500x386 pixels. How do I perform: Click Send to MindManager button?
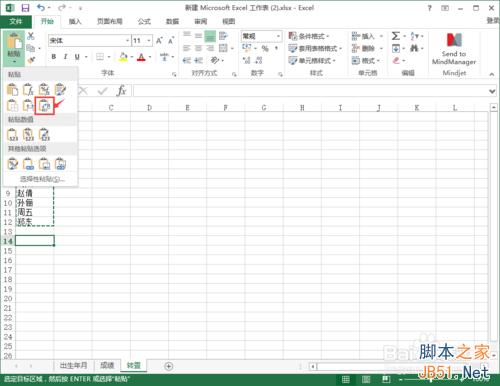click(454, 49)
